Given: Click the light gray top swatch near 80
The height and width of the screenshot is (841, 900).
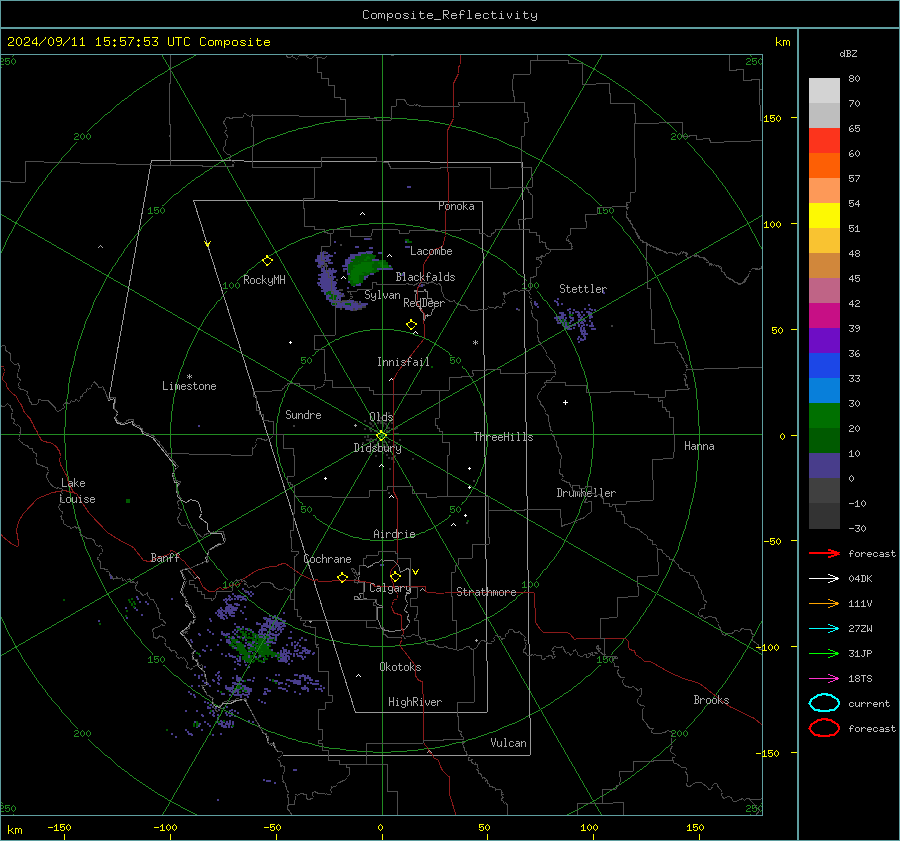Looking at the screenshot, I should pos(824,90).
